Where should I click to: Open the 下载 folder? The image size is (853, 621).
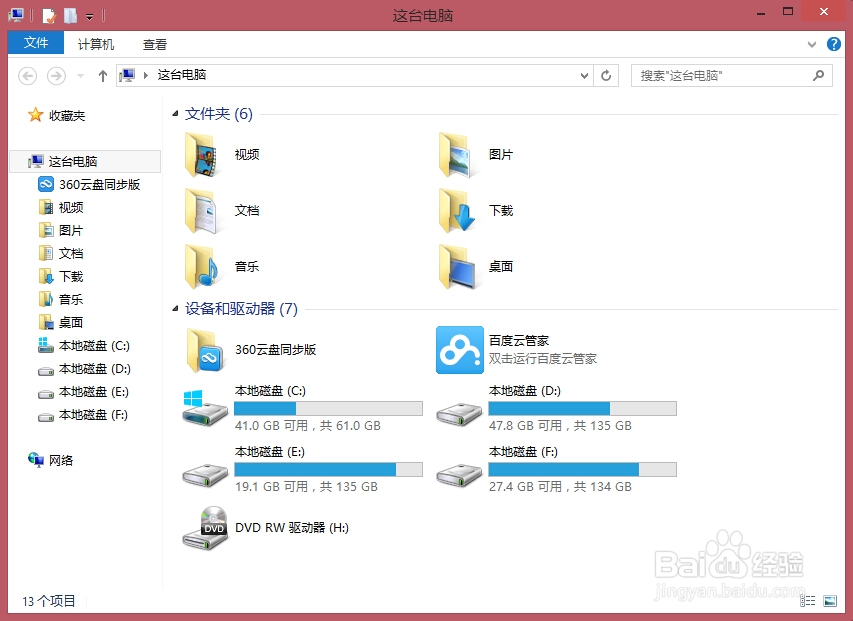tap(500, 211)
